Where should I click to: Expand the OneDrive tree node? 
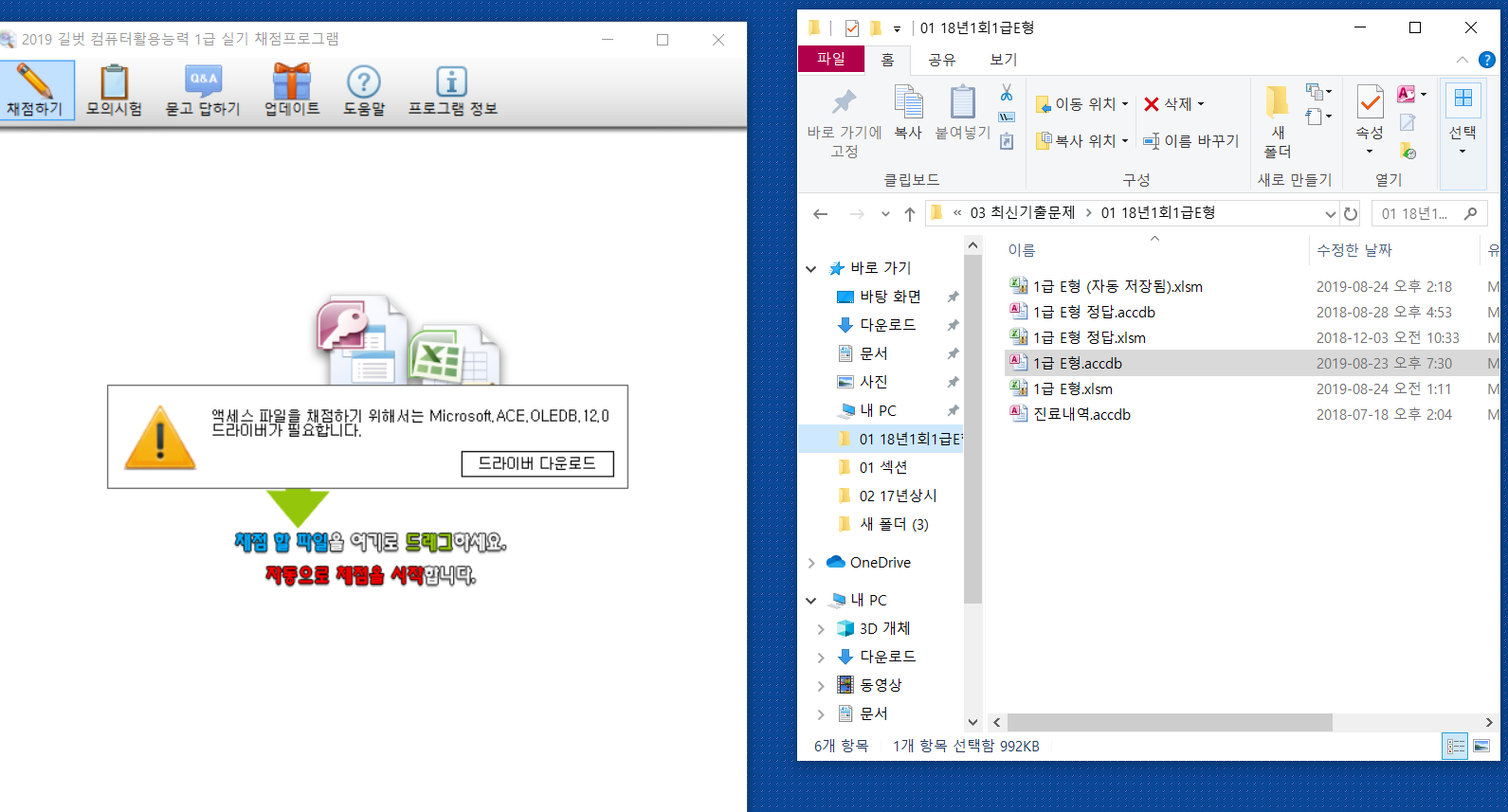(x=811, y=563)
